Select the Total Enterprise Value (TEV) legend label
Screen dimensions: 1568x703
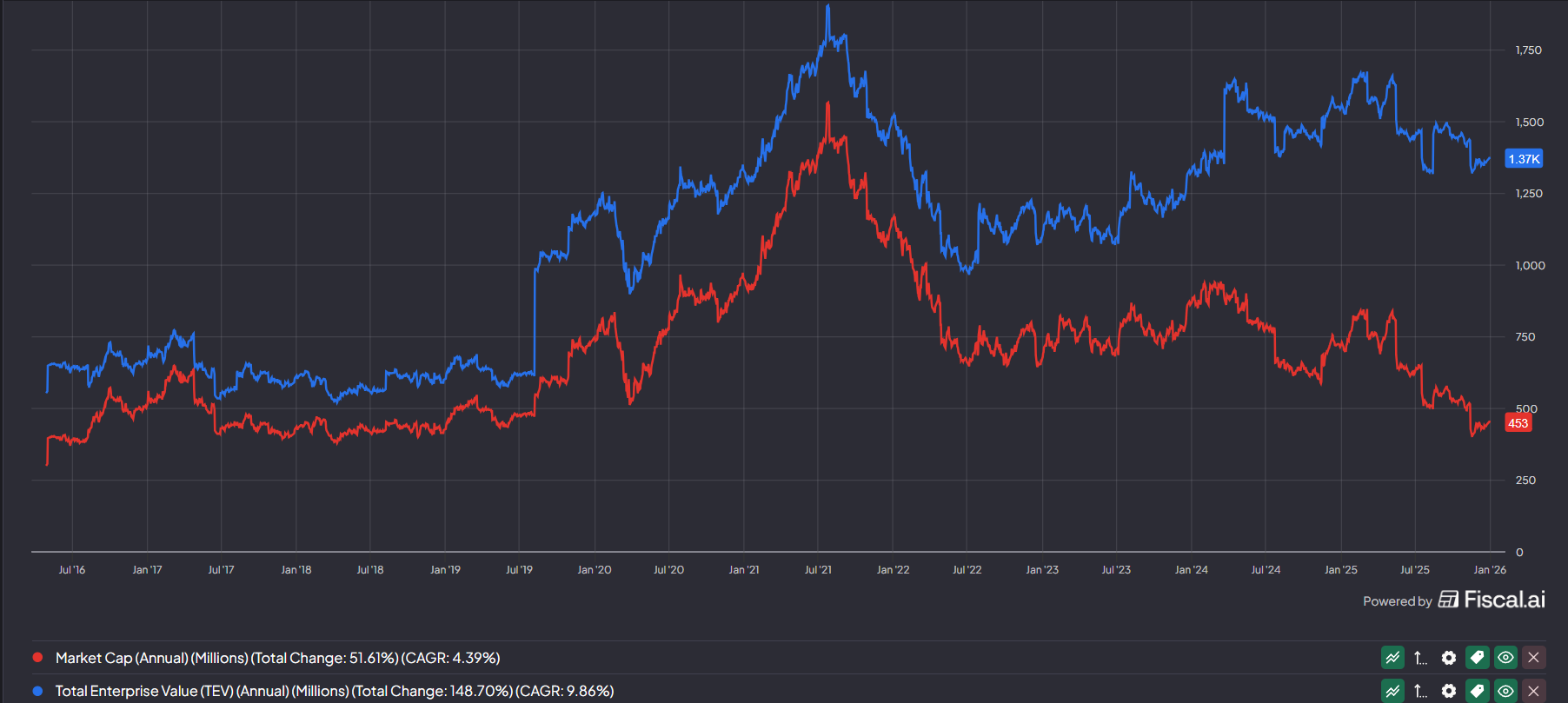pos(335,691)
